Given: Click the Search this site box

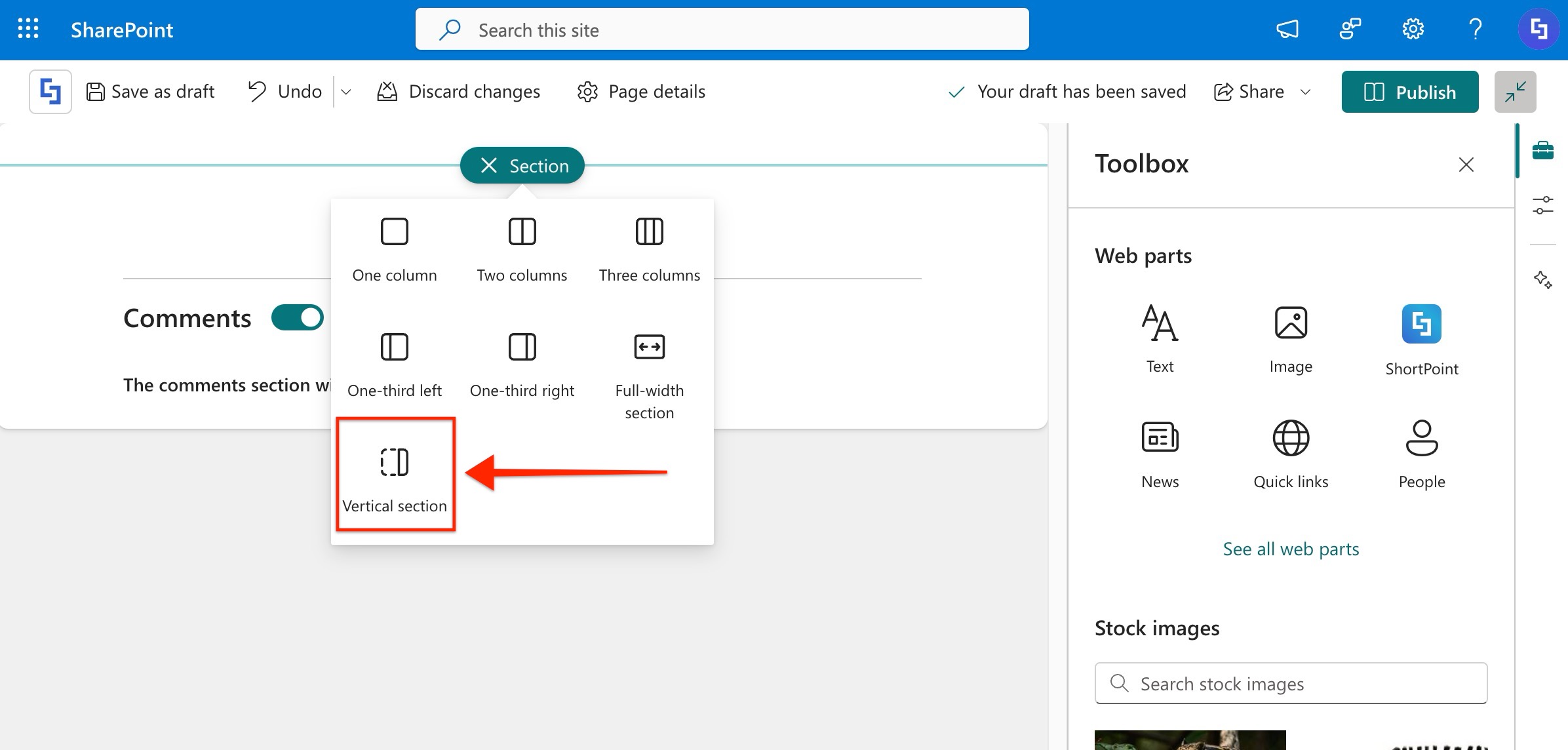Looking at the screenshot, I should tap(721, 30).
